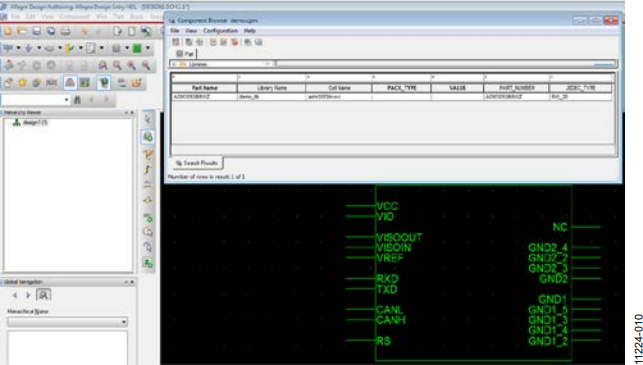Open Configuration menu in Component Browser
The width and height of the screenshot is (643, 365).
click(x=220, y=31)
